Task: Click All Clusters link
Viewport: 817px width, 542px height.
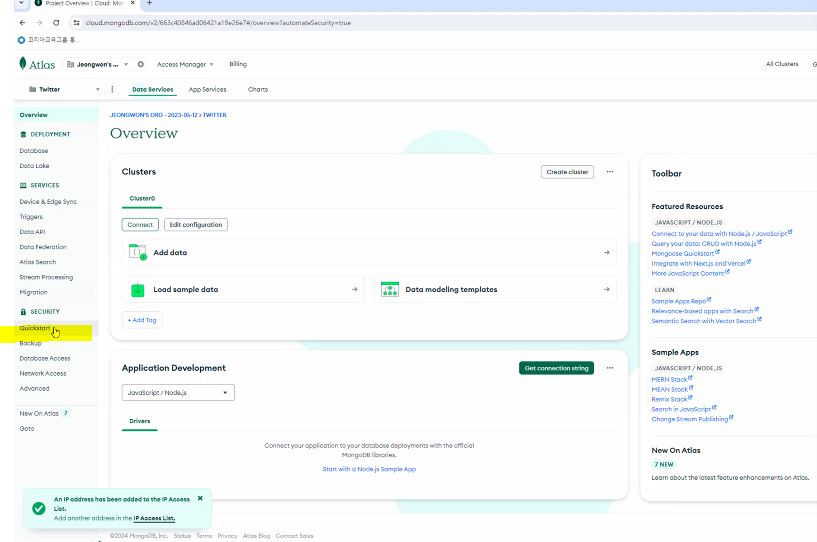Action: pyautogui.click(x=782, y=64)
